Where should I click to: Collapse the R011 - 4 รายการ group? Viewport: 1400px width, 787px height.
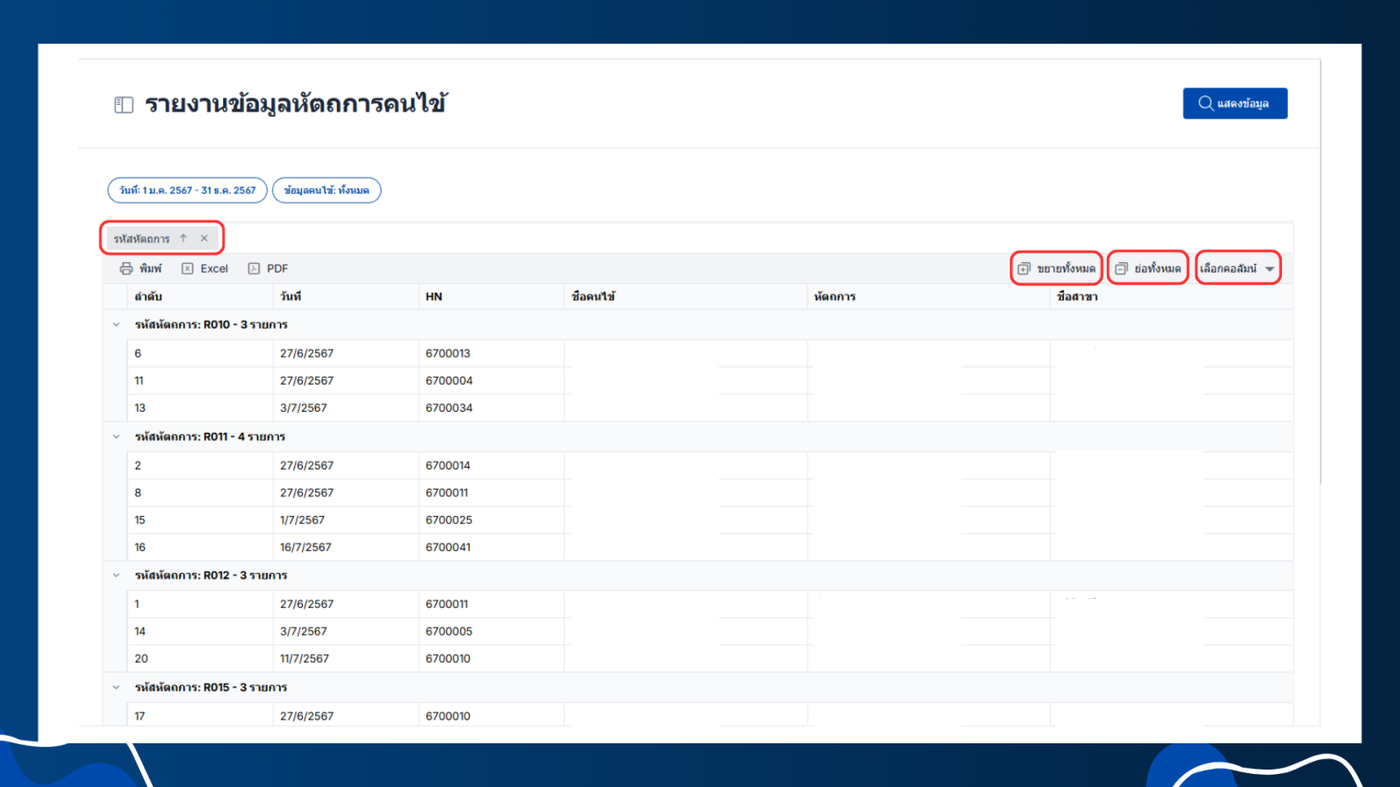click(116, 437)
